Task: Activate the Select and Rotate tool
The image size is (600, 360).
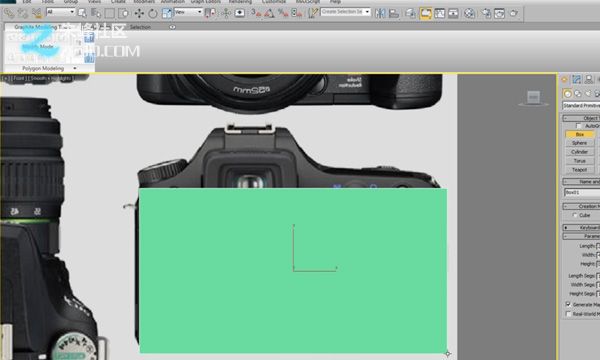Action: point(153,14)
